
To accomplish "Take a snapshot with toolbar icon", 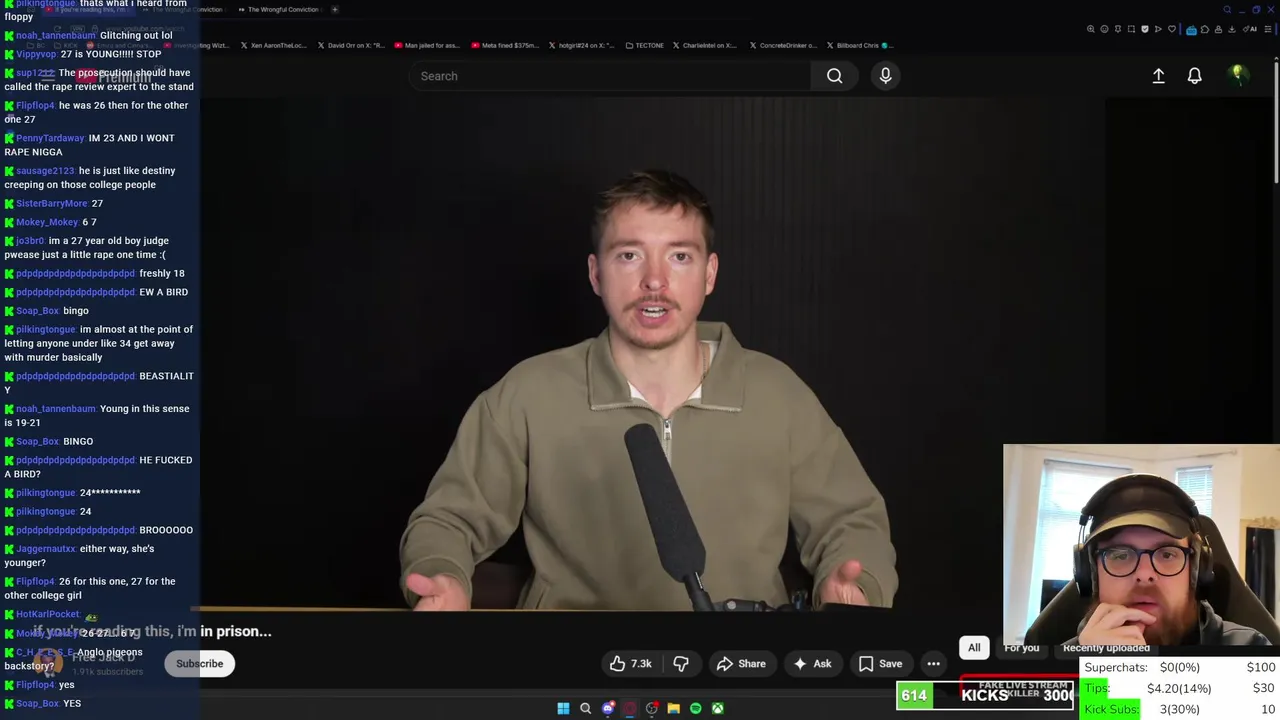I will (x=1131, y=29).
